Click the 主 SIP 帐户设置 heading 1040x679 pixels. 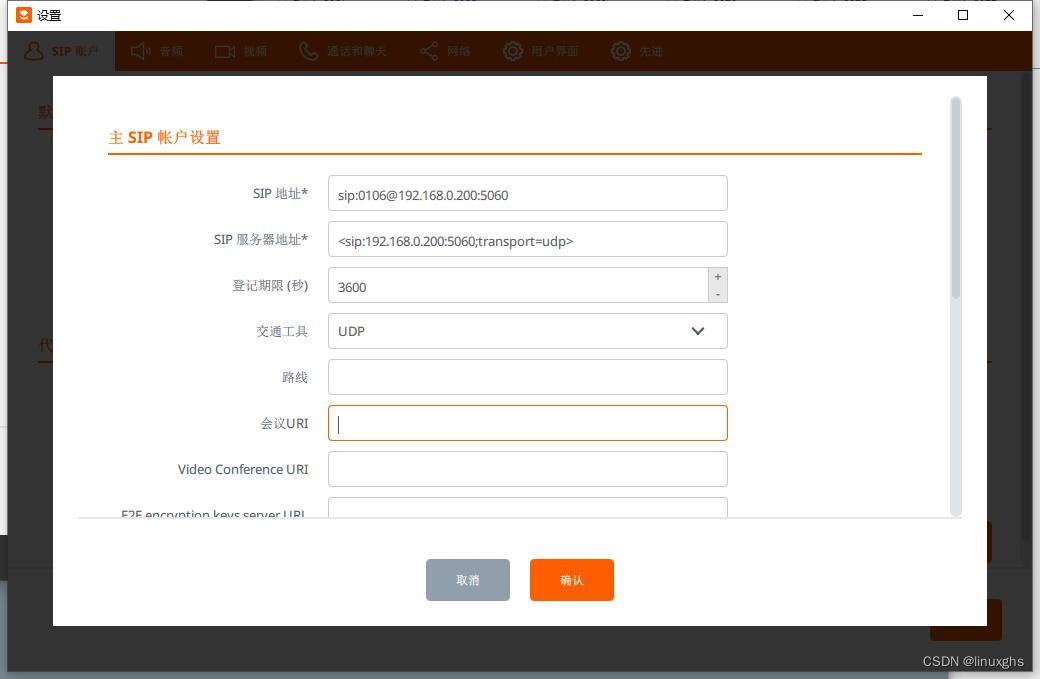click(x=164, y=137)
